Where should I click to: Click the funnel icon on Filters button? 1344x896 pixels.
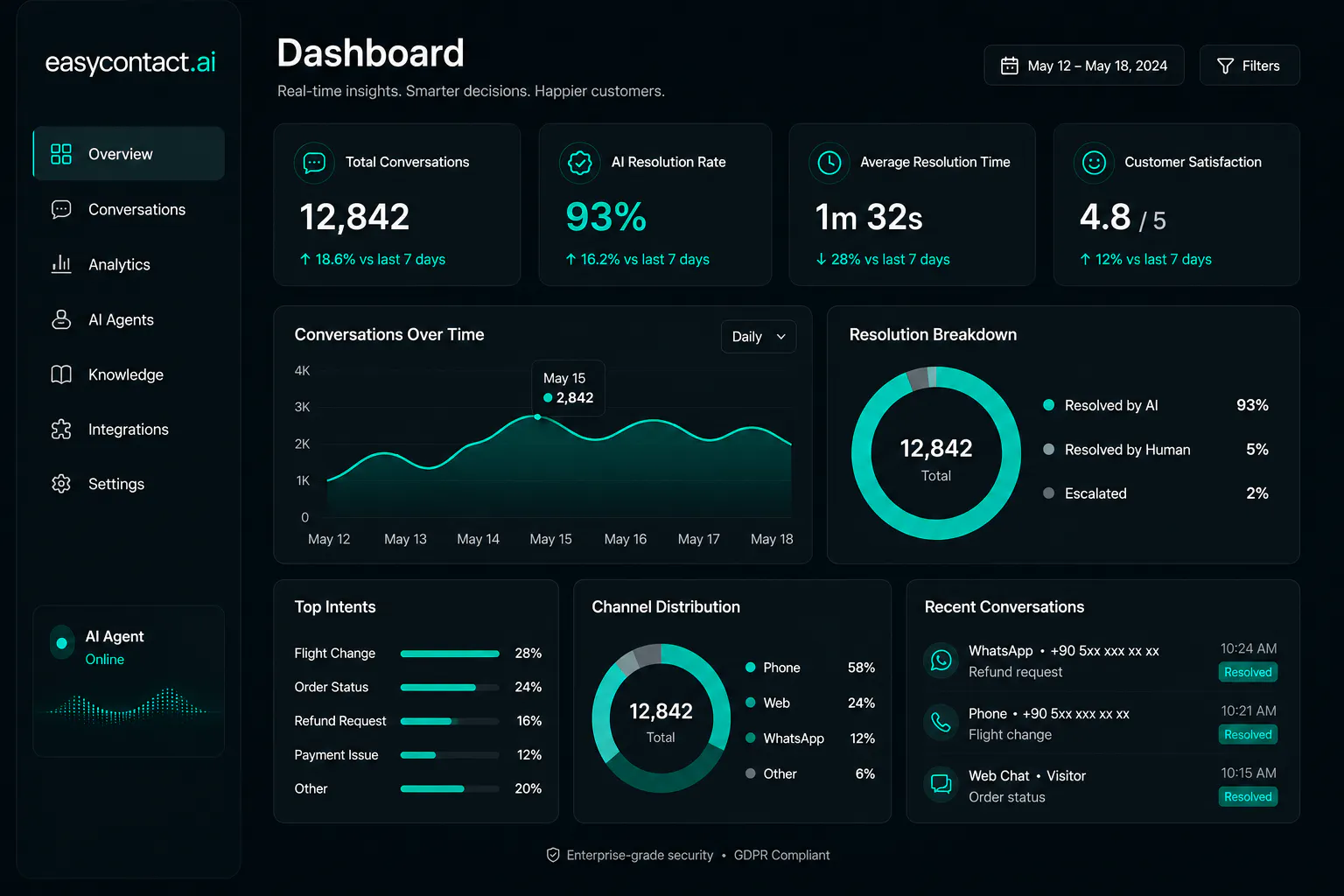click(1225, 66)
